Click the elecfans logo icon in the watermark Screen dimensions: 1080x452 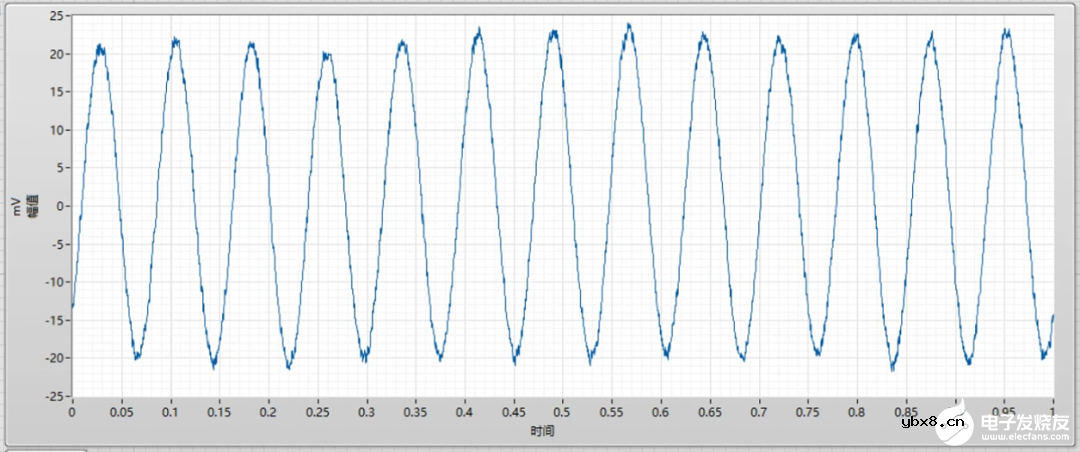pos(955,420)
